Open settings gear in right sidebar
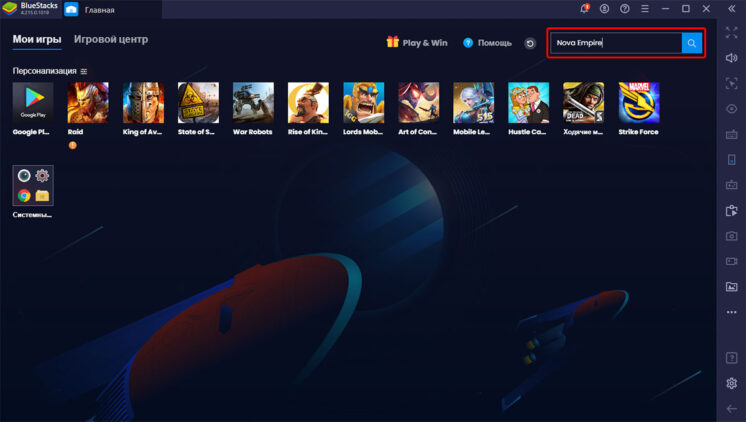This screenshot has width=746, height=422. pyautogui.click(x=731, y=383)
